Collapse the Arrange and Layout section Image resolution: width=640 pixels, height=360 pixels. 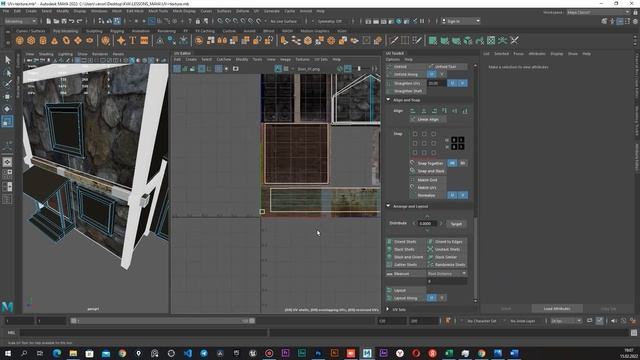[389, 207]
